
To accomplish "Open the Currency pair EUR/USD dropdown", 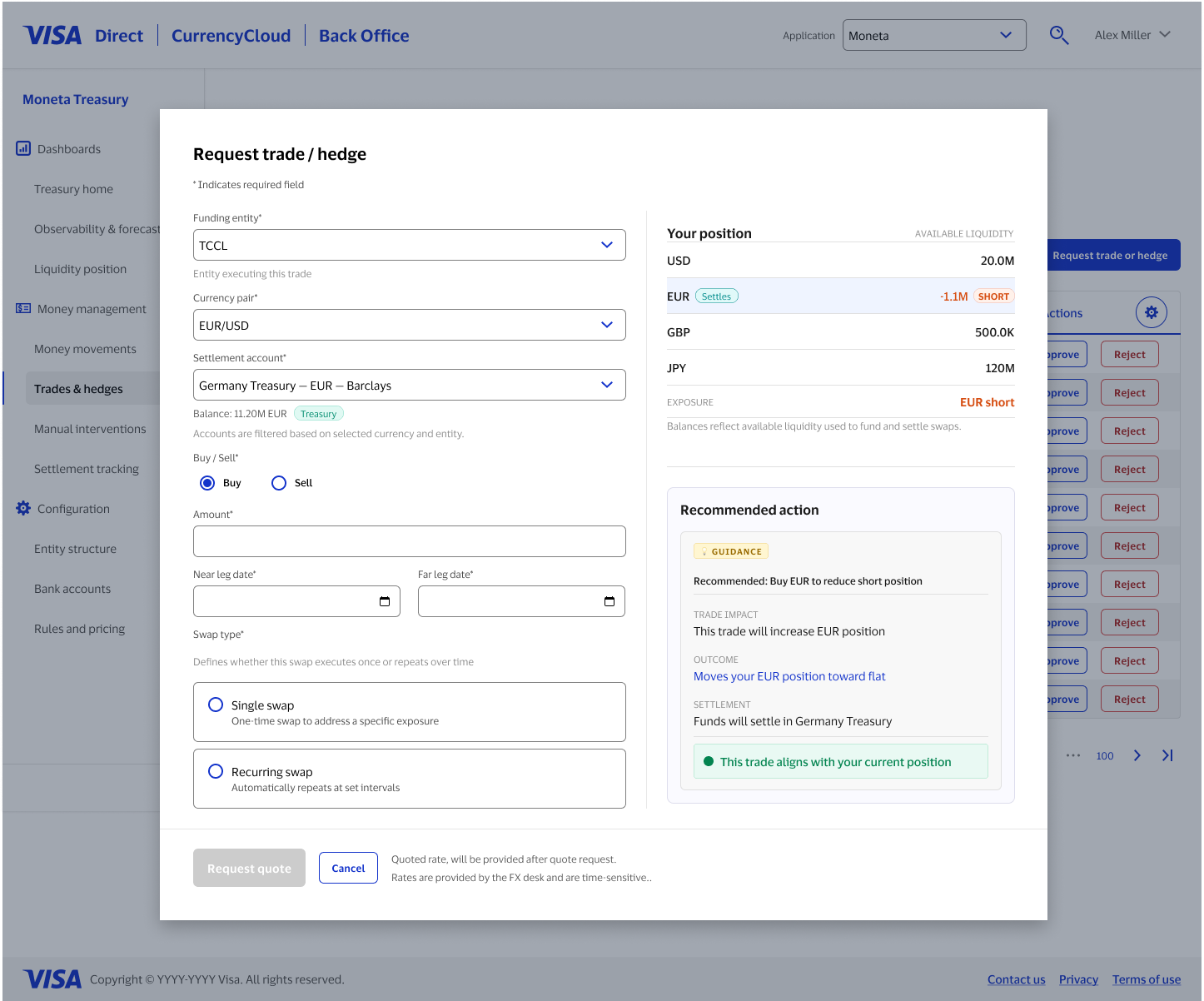I will (410, 325).
